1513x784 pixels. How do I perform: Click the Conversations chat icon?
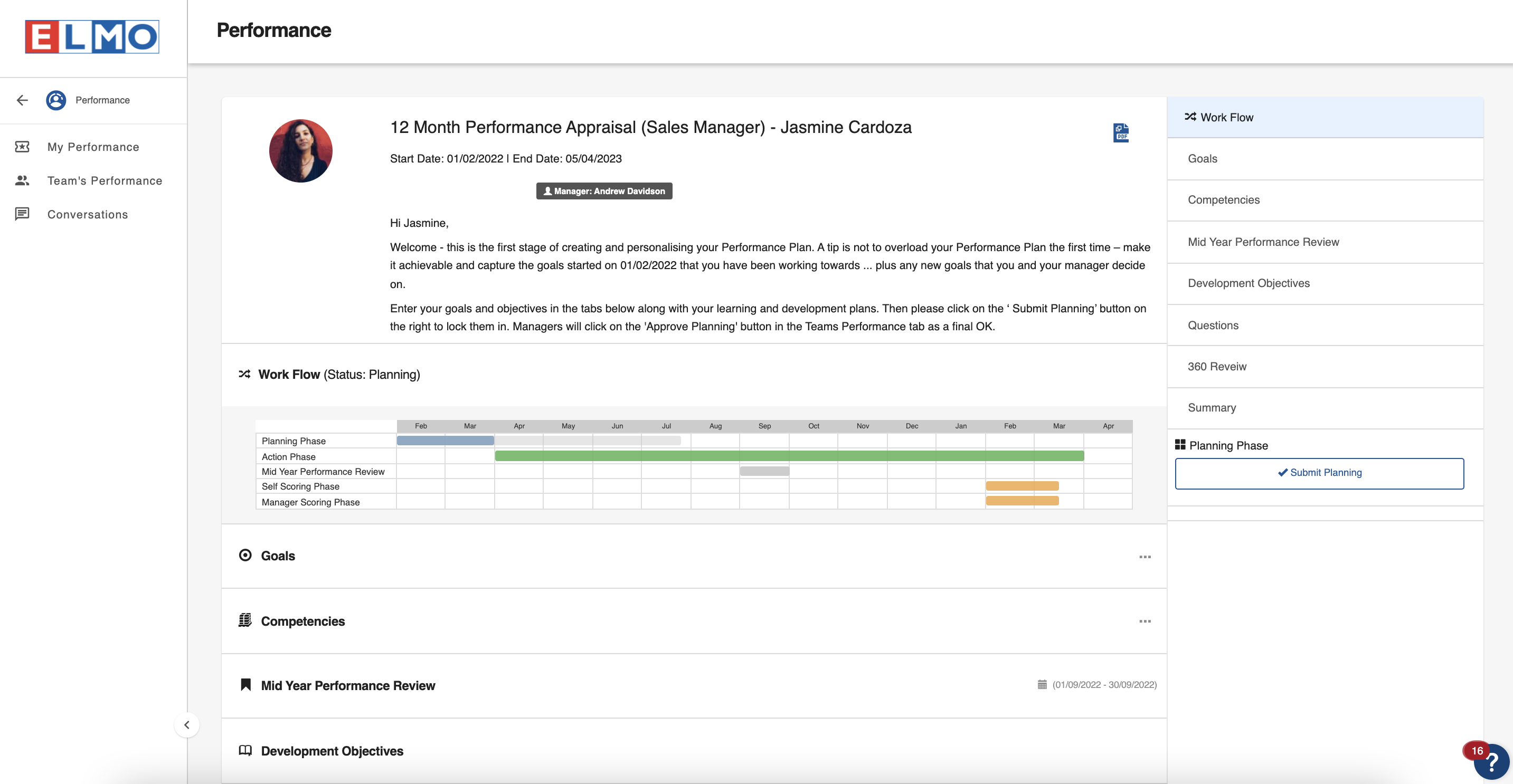(x=22, y=214)
